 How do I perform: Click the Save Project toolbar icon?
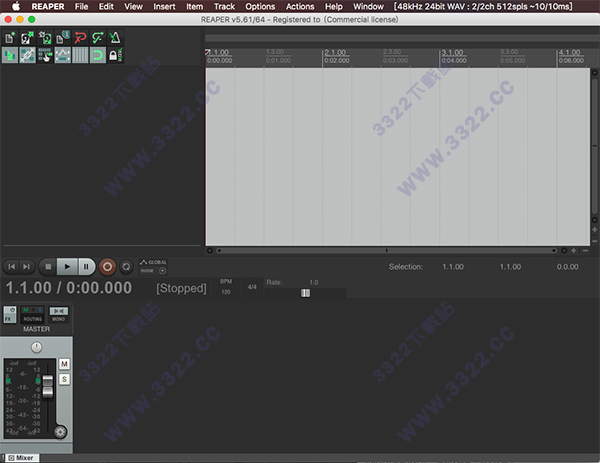click(45, 37)
